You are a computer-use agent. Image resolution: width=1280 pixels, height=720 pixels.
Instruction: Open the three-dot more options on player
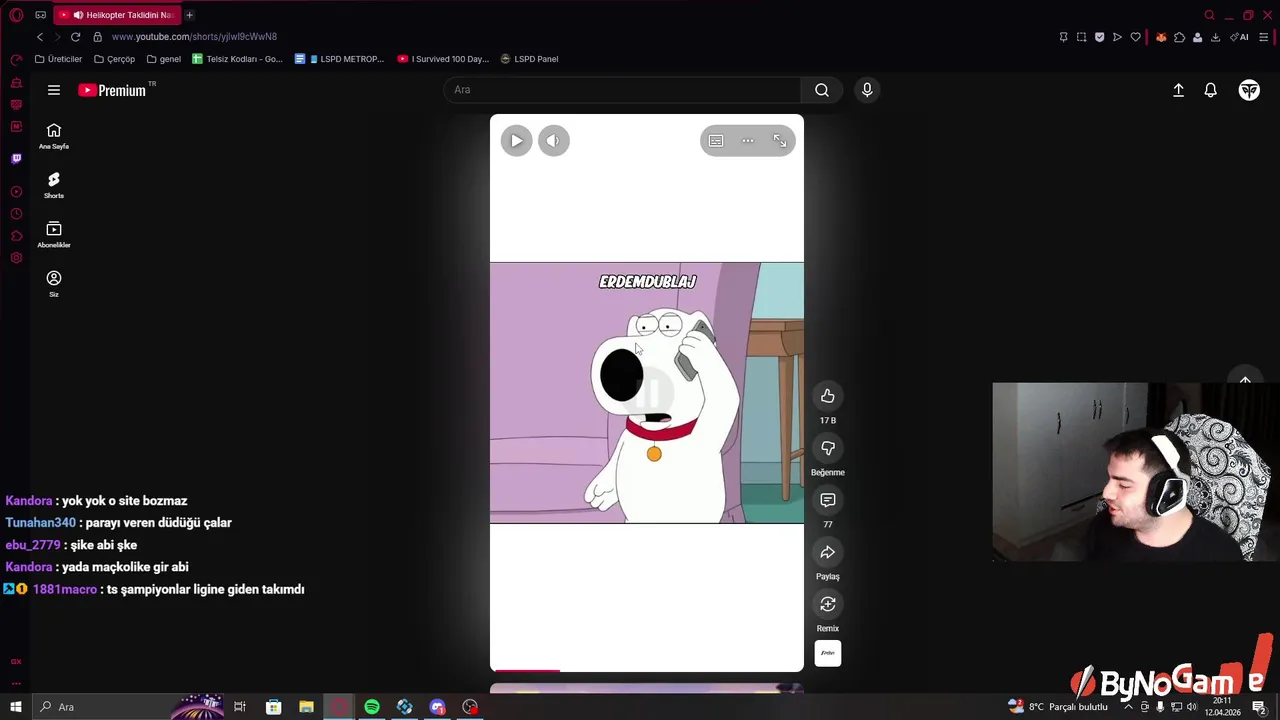748,141
